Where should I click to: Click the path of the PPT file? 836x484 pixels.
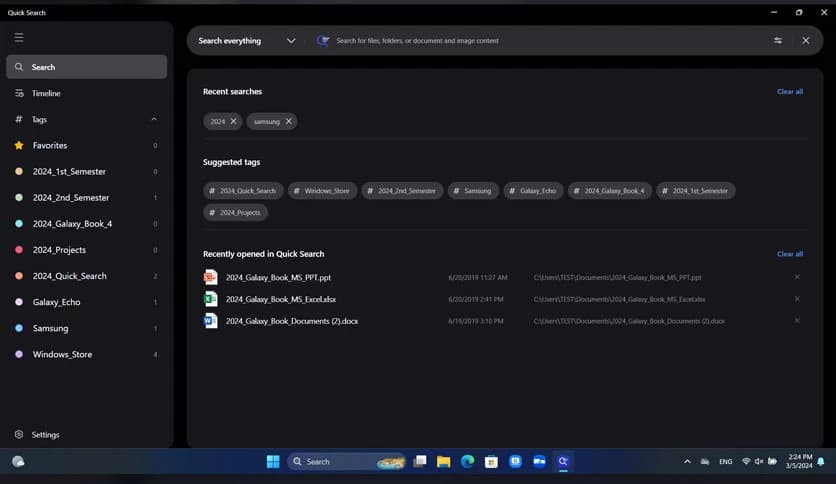point(617,278)
